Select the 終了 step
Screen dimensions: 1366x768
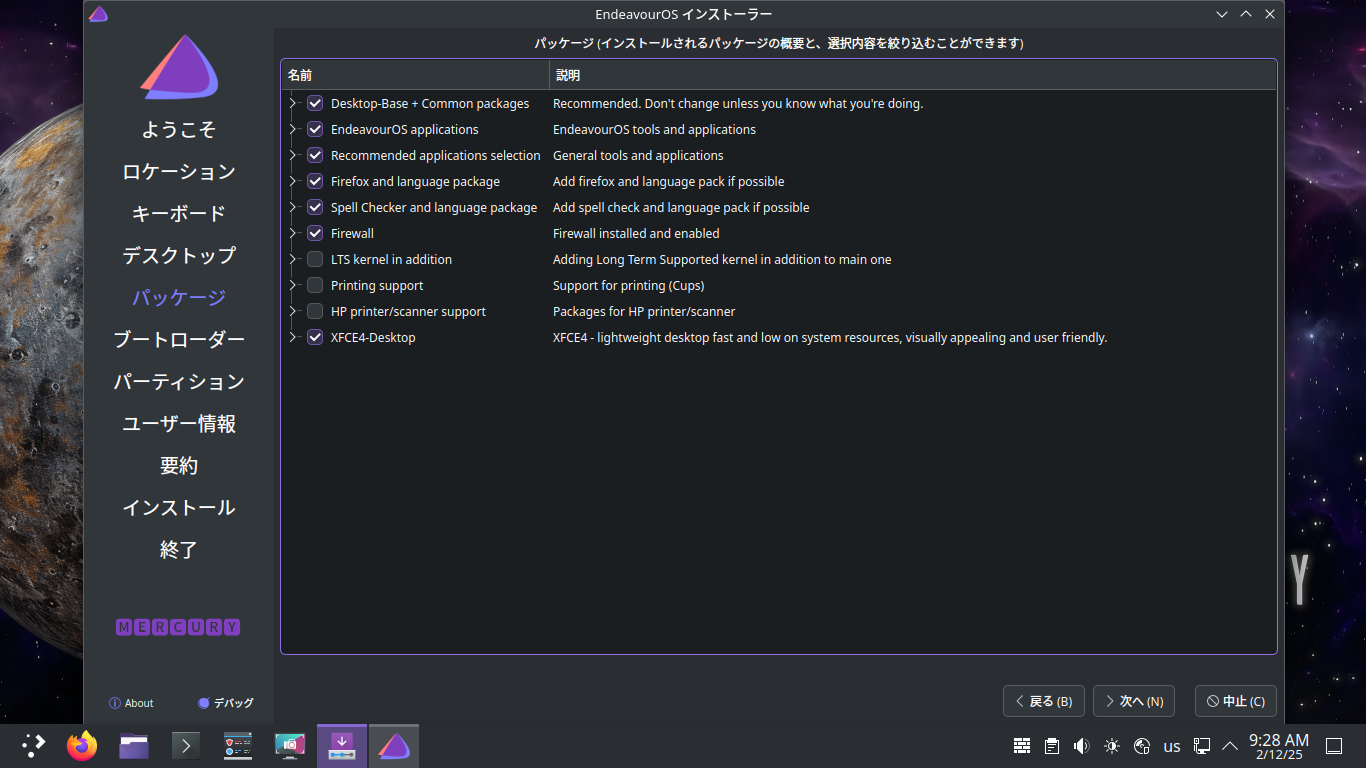[x=179, y=550]
